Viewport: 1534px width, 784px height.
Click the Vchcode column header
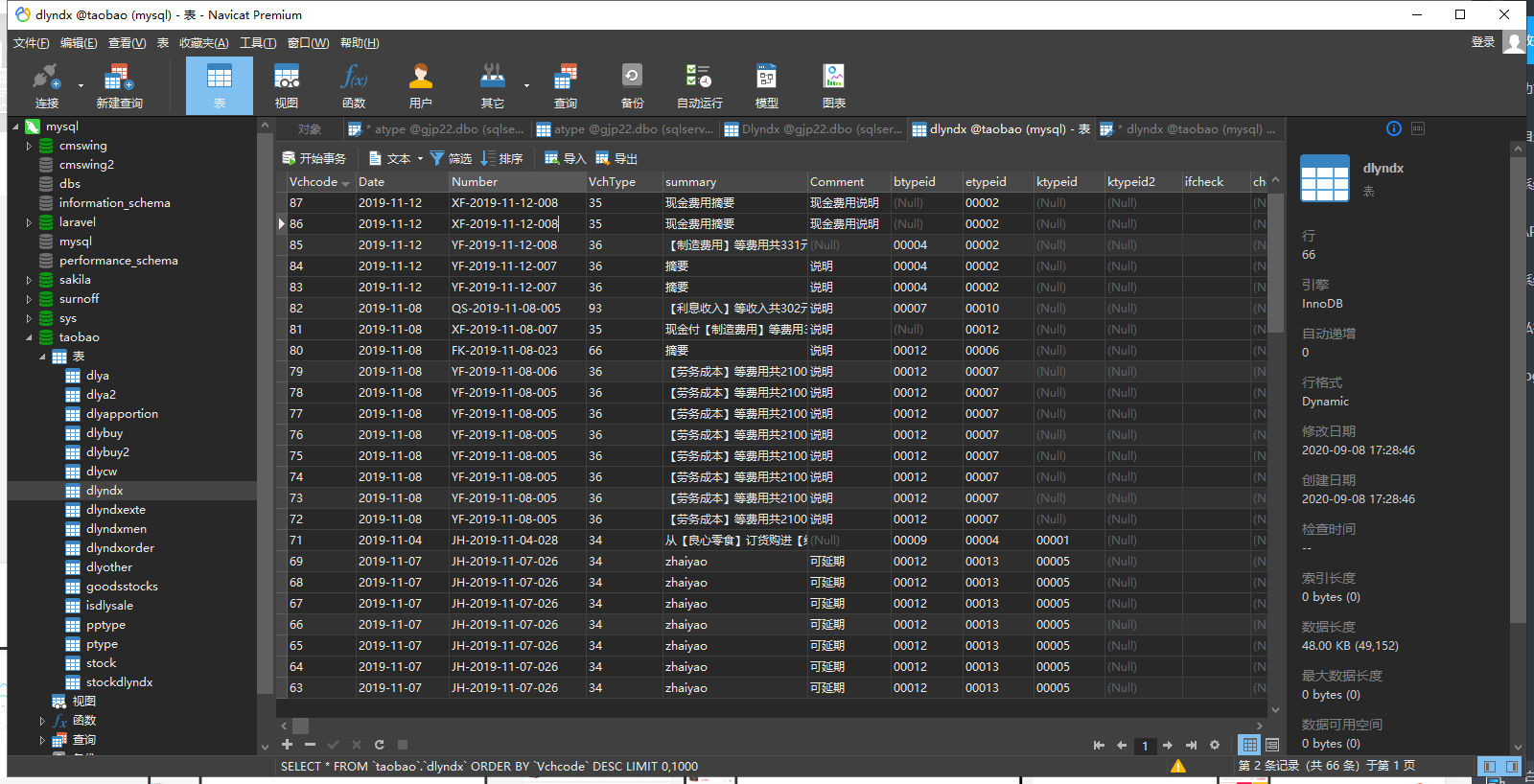click(x=320, y=182)
